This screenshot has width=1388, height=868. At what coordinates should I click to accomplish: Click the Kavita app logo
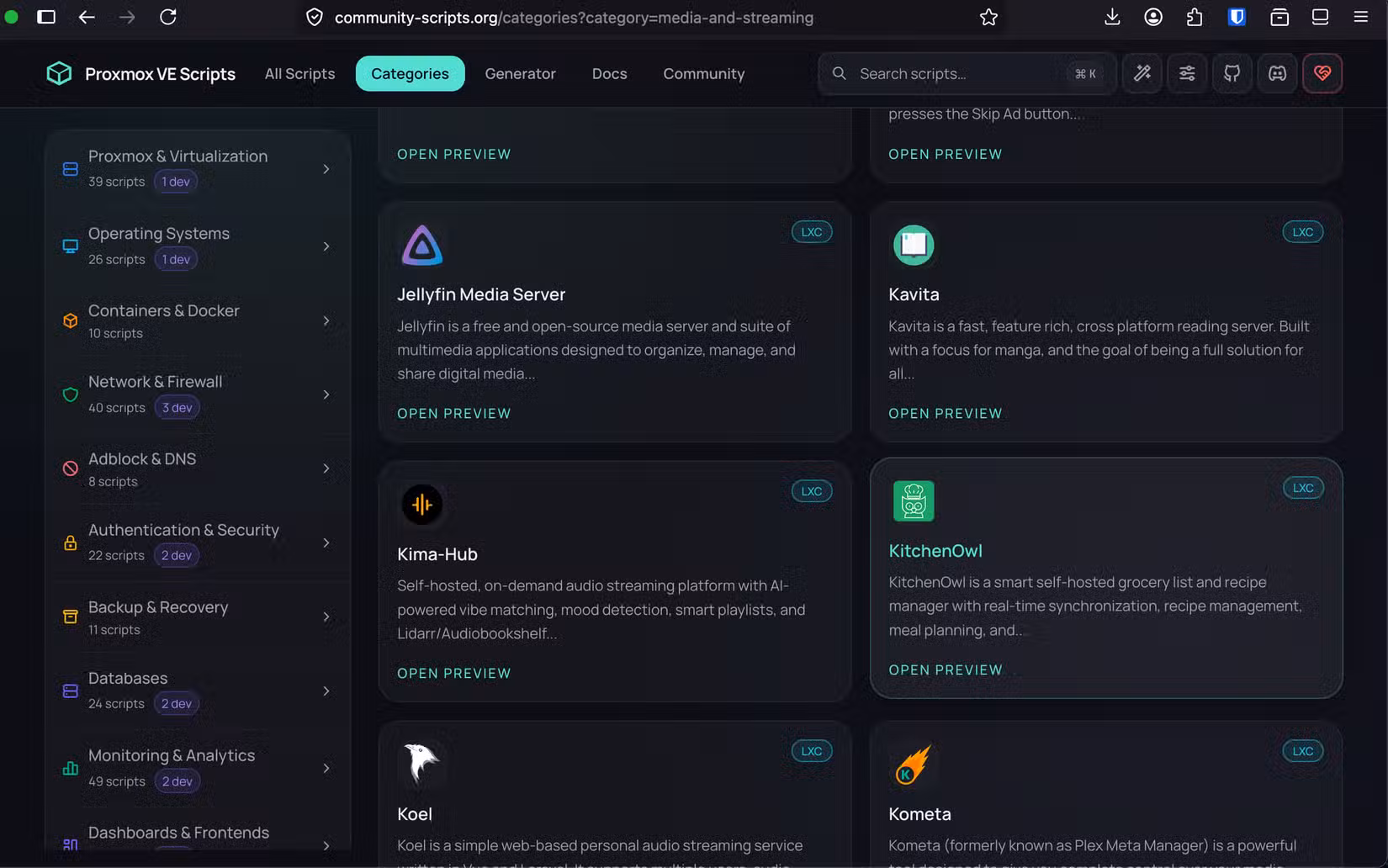tap(914, 246)
